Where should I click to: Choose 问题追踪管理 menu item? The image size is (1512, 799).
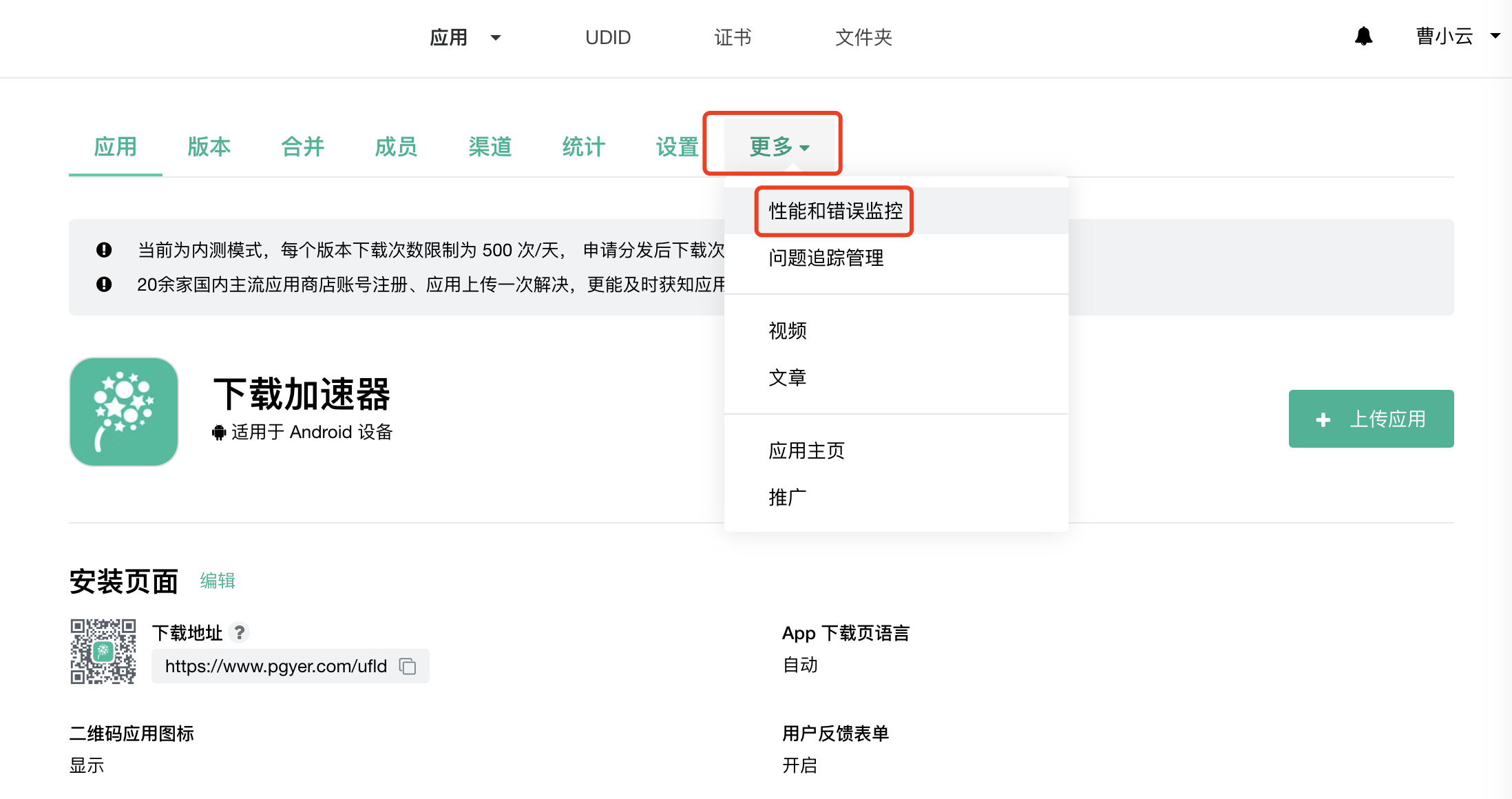(826, 258)
